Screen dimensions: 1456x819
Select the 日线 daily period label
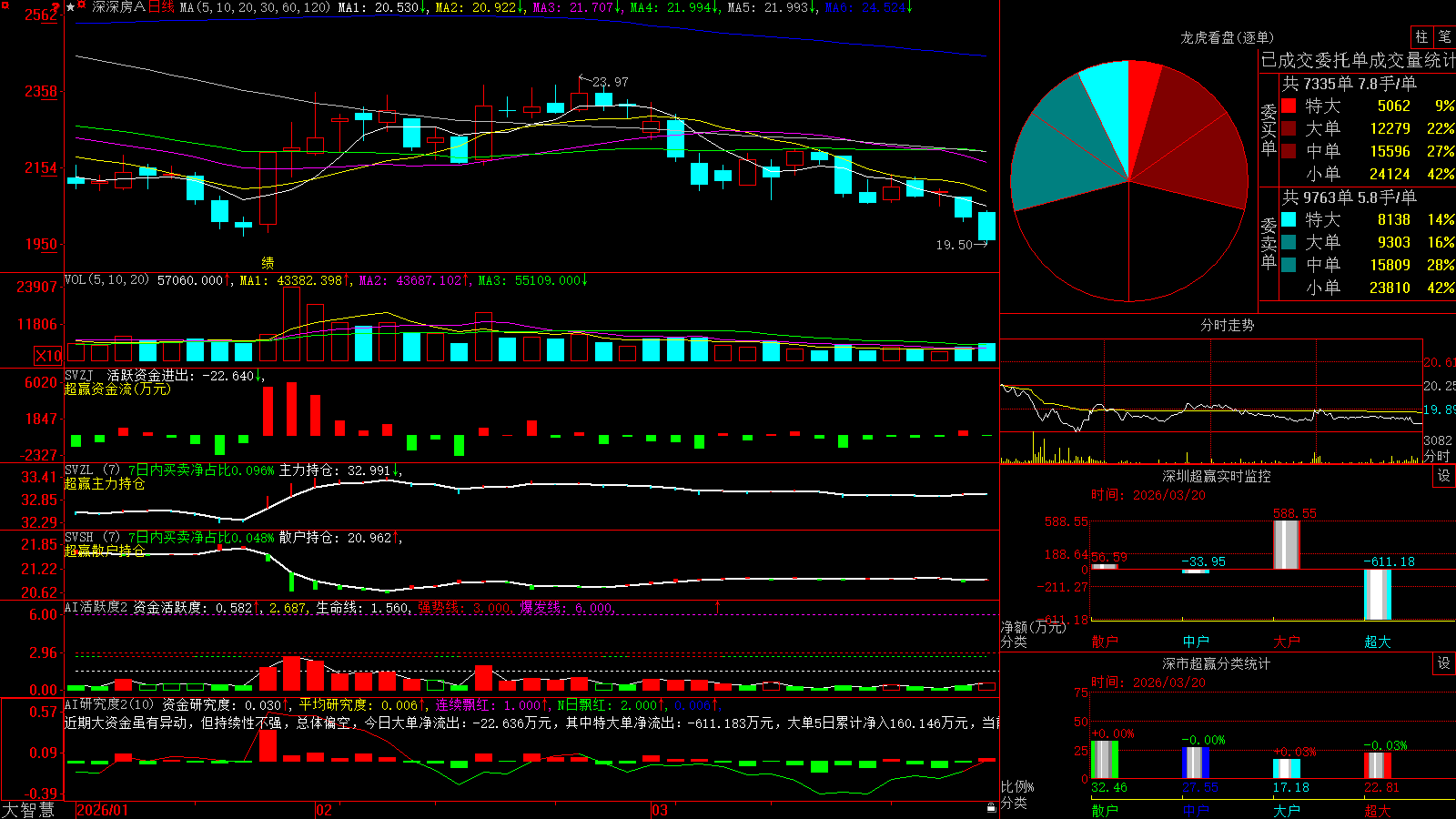pyautogui.click(x=161, y=7)
